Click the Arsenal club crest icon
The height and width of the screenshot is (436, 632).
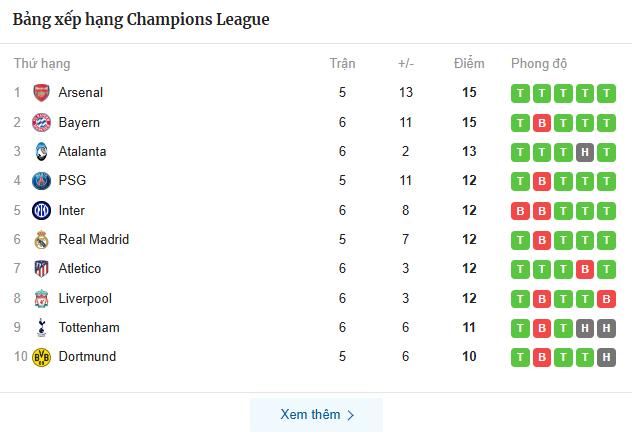pyautogui.click(x=41, y=93)
